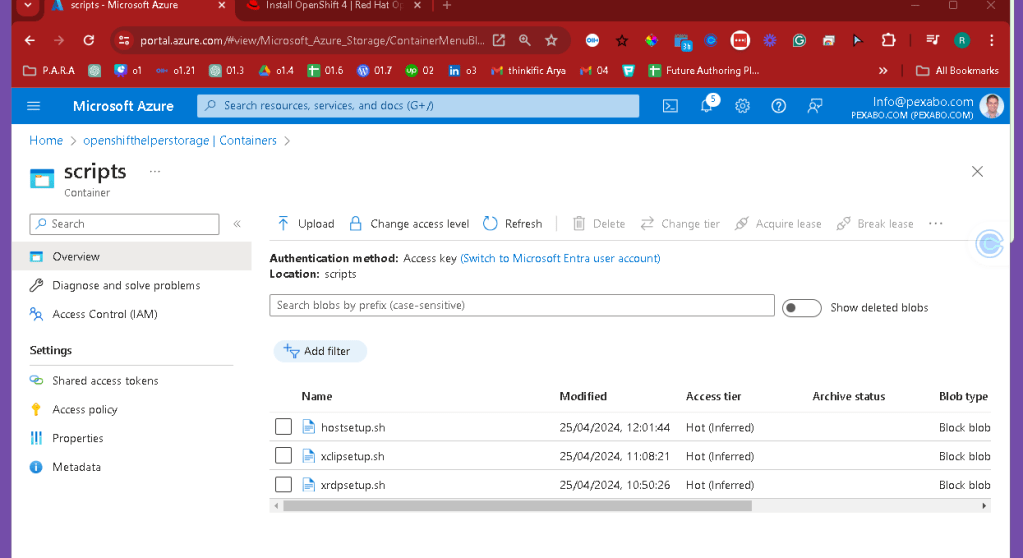1023x558 pixels.
Task: Sort by the Modified column header
Action: coord(583,396)
